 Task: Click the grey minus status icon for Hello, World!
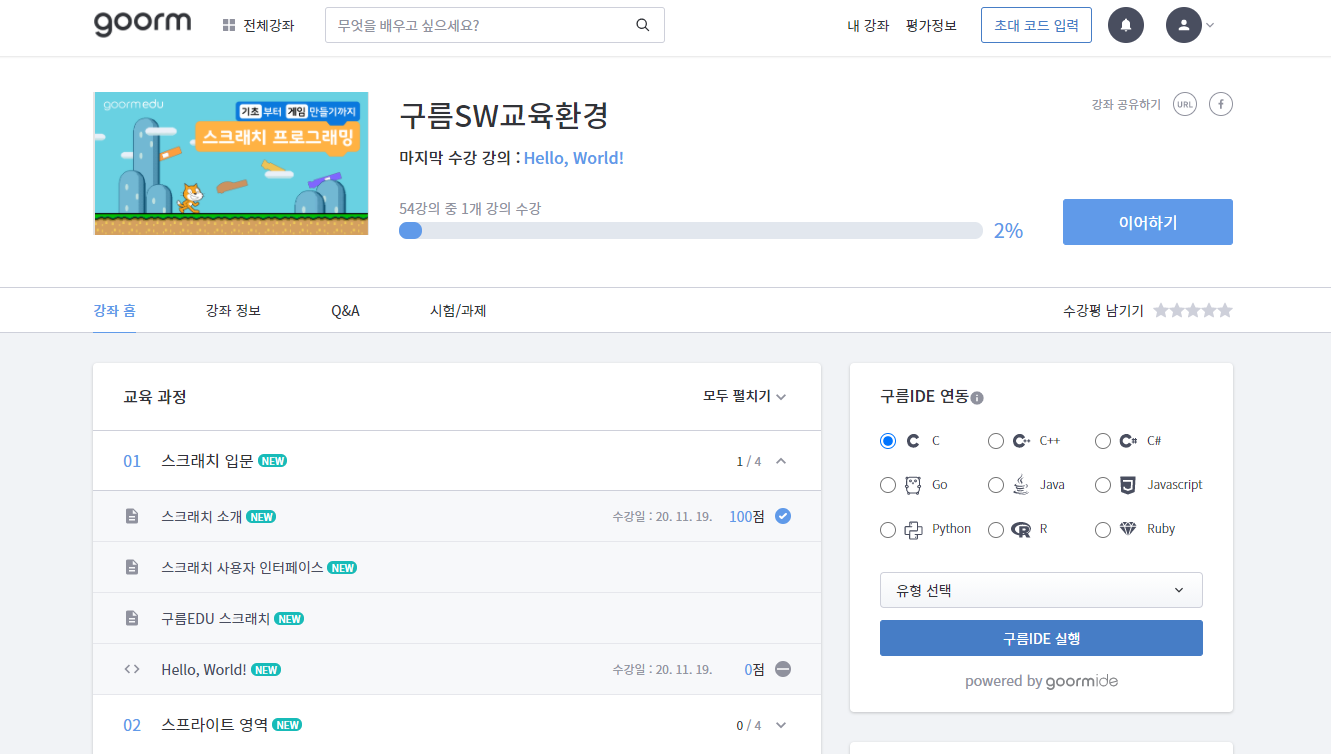[783, 669]
